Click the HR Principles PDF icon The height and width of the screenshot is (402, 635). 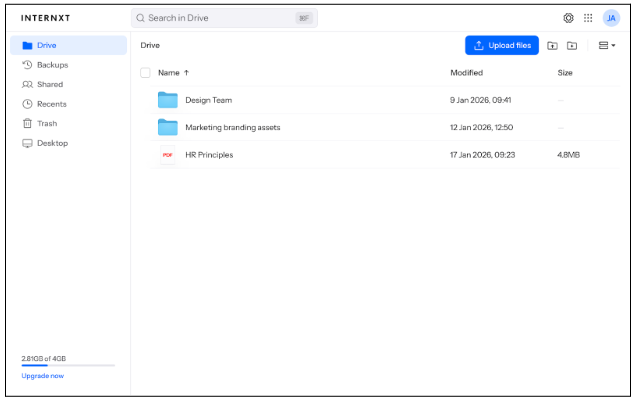point(167,155)
